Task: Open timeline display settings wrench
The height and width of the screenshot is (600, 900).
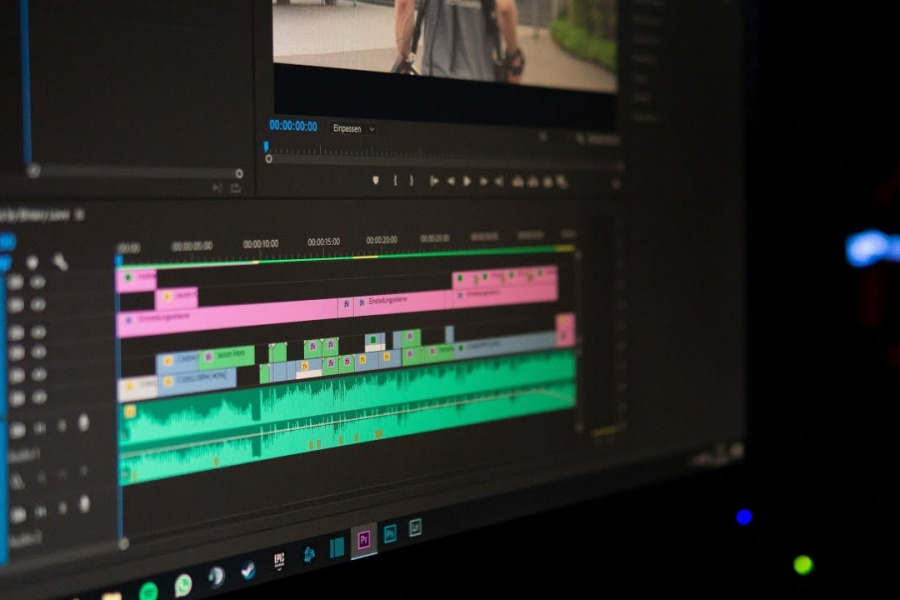Action: [x=60, y=262]
